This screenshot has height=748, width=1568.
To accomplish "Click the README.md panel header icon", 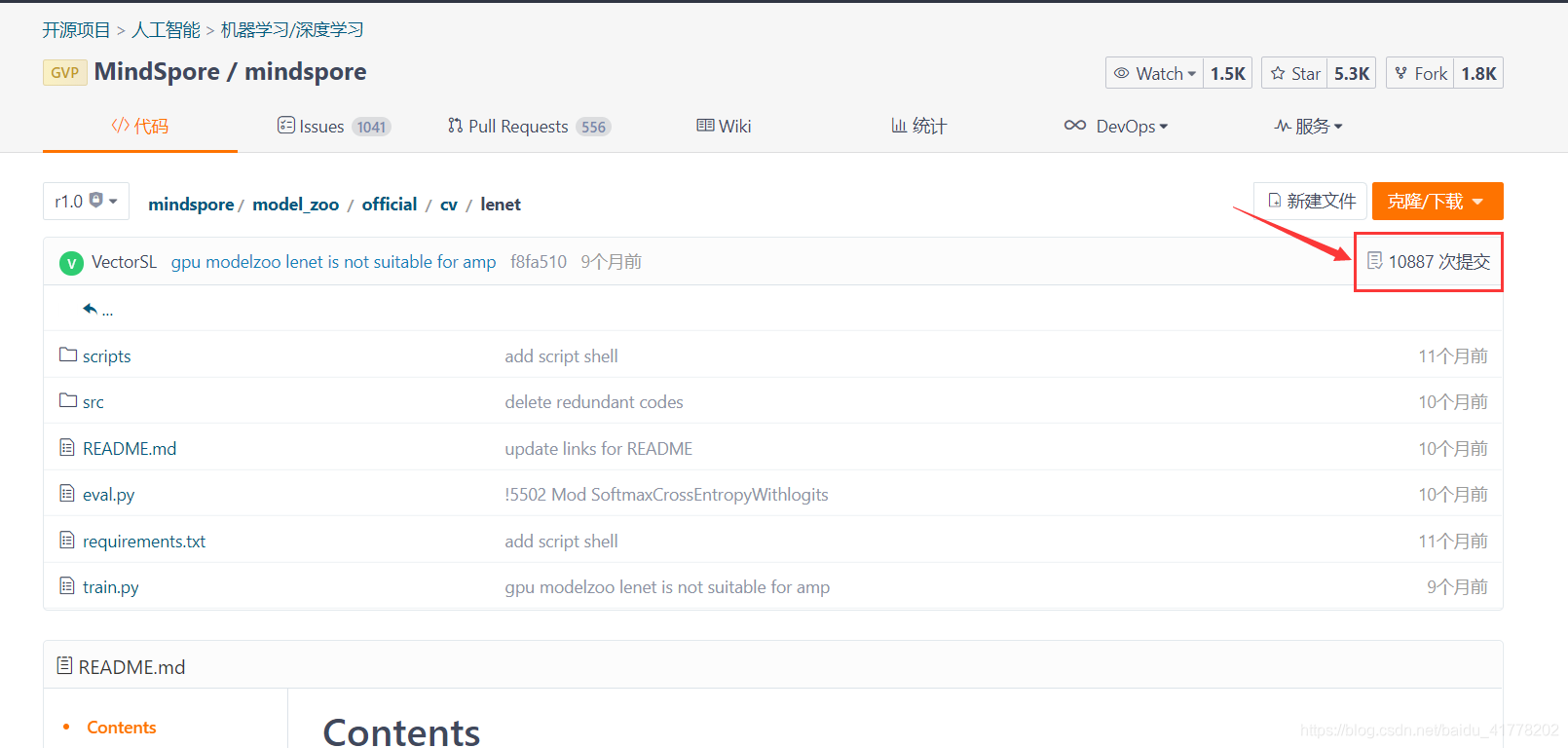I will point(64,665).
